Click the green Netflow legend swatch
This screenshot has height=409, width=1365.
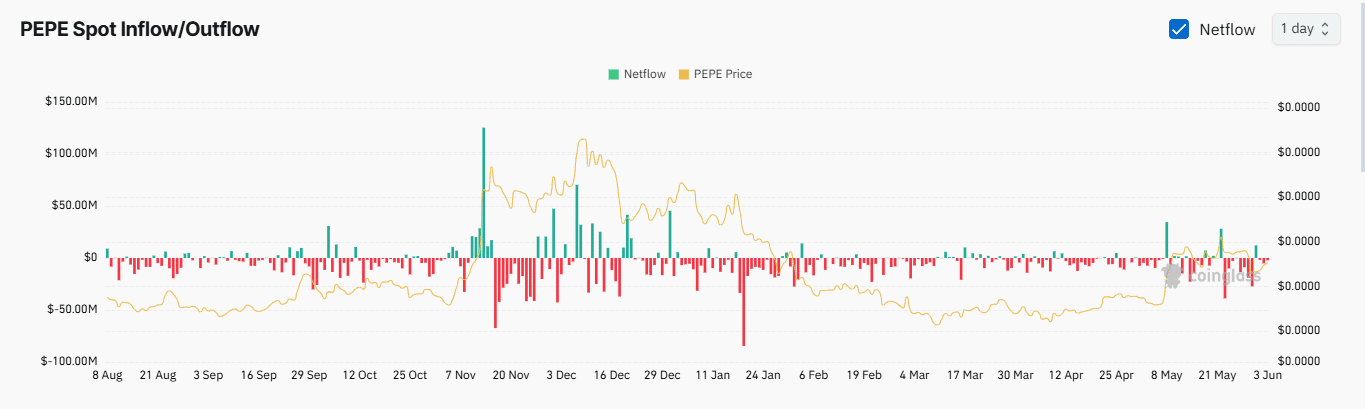(613, 74)
